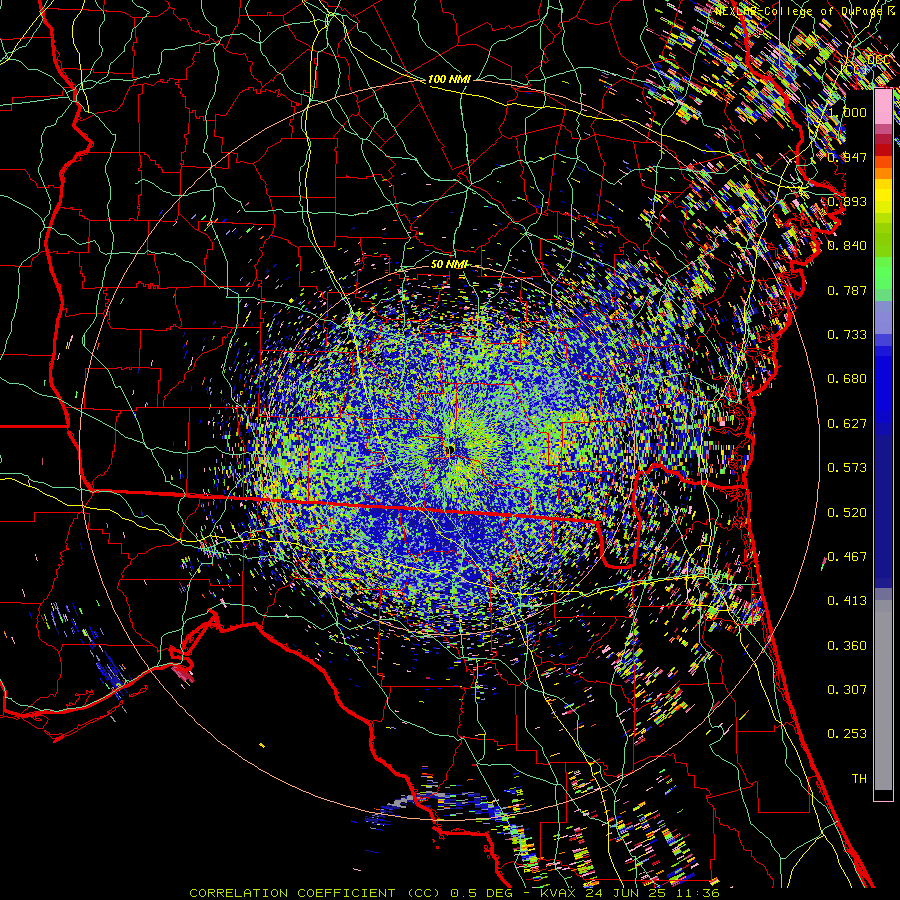Click the 0.360 legend value
This screenshot has height=900, width=900.
click(x=847, y=646)
